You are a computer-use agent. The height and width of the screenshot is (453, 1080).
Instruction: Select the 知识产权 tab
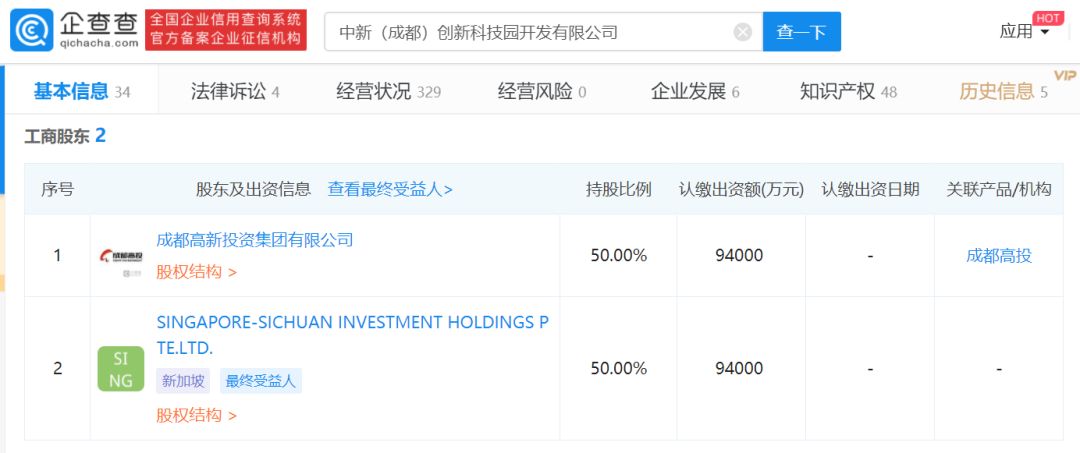tap(848, 92)
